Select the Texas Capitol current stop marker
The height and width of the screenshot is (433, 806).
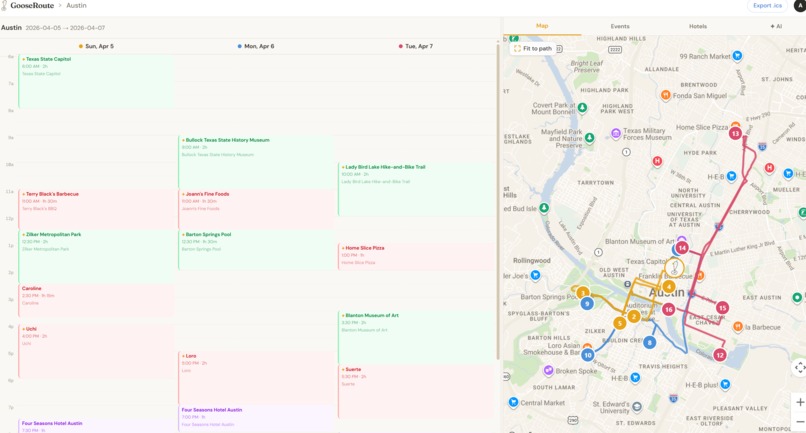(x=674, y=267)
